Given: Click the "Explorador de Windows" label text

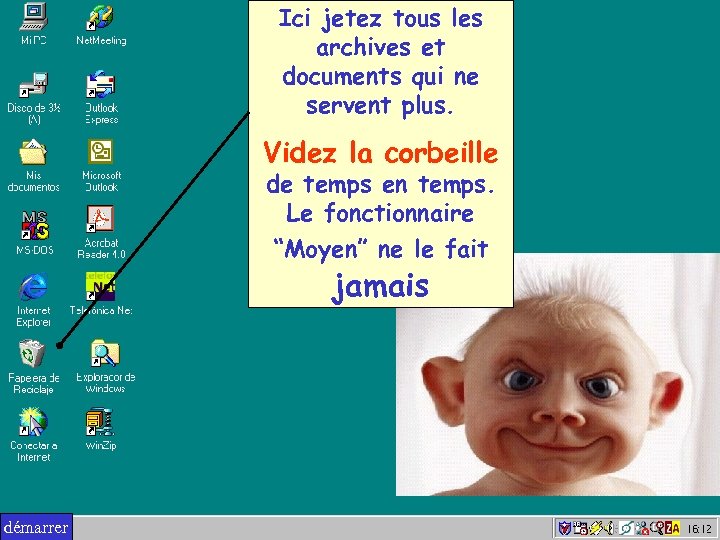Looking at the screenshot, I should tap(106, 382).
